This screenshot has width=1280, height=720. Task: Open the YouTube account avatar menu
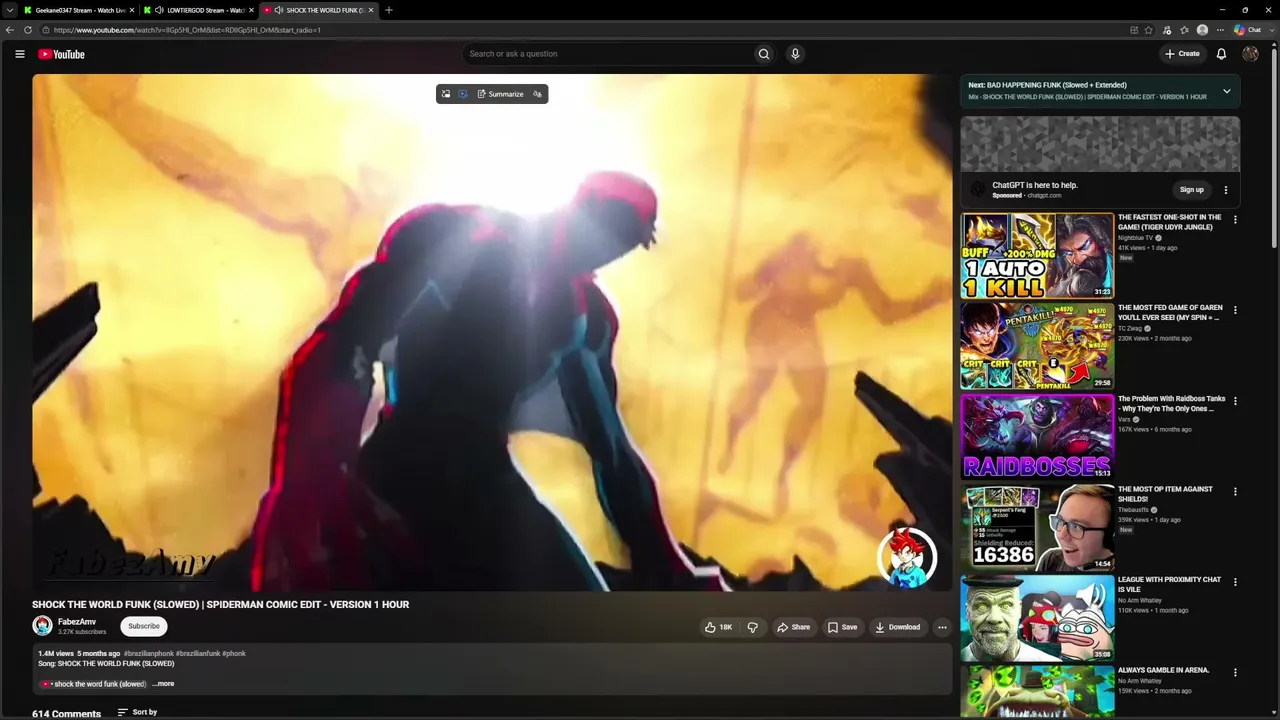(x=1250, y=54)
